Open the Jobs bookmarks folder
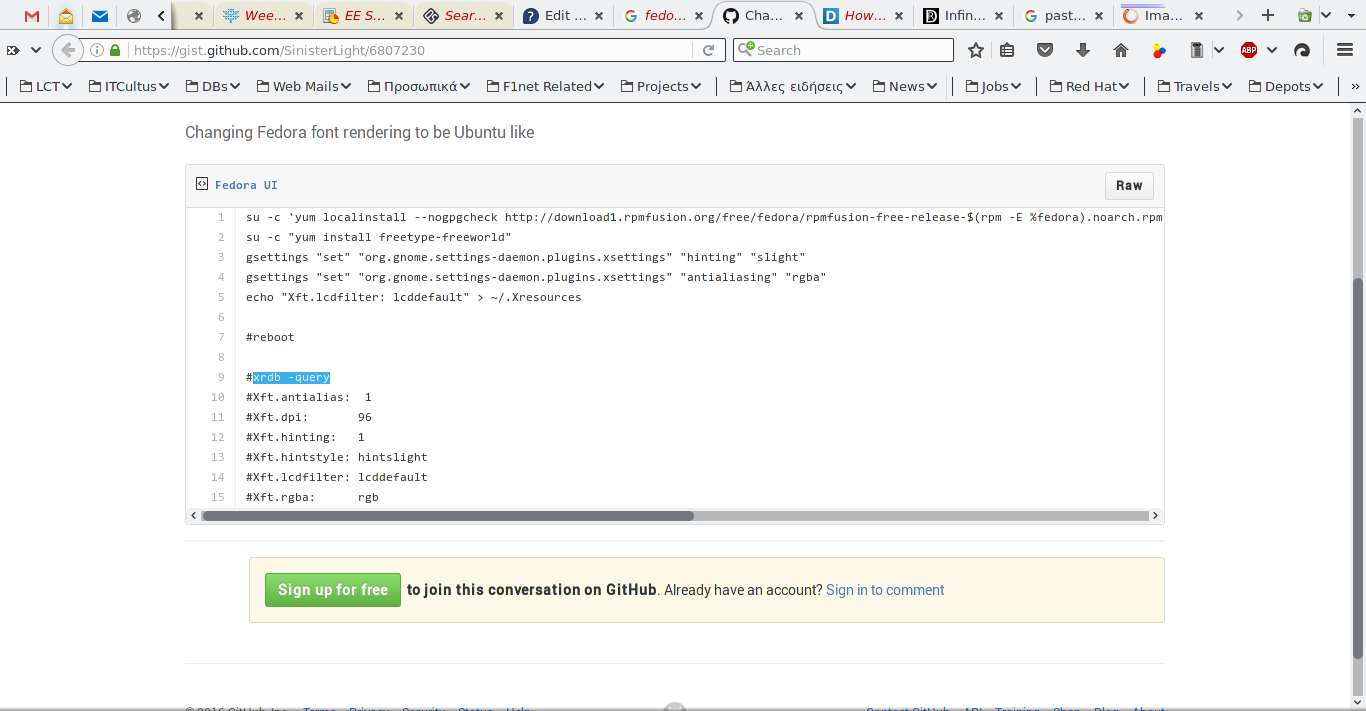Screen dimensions: 1366x711 [x=993, y=86]
